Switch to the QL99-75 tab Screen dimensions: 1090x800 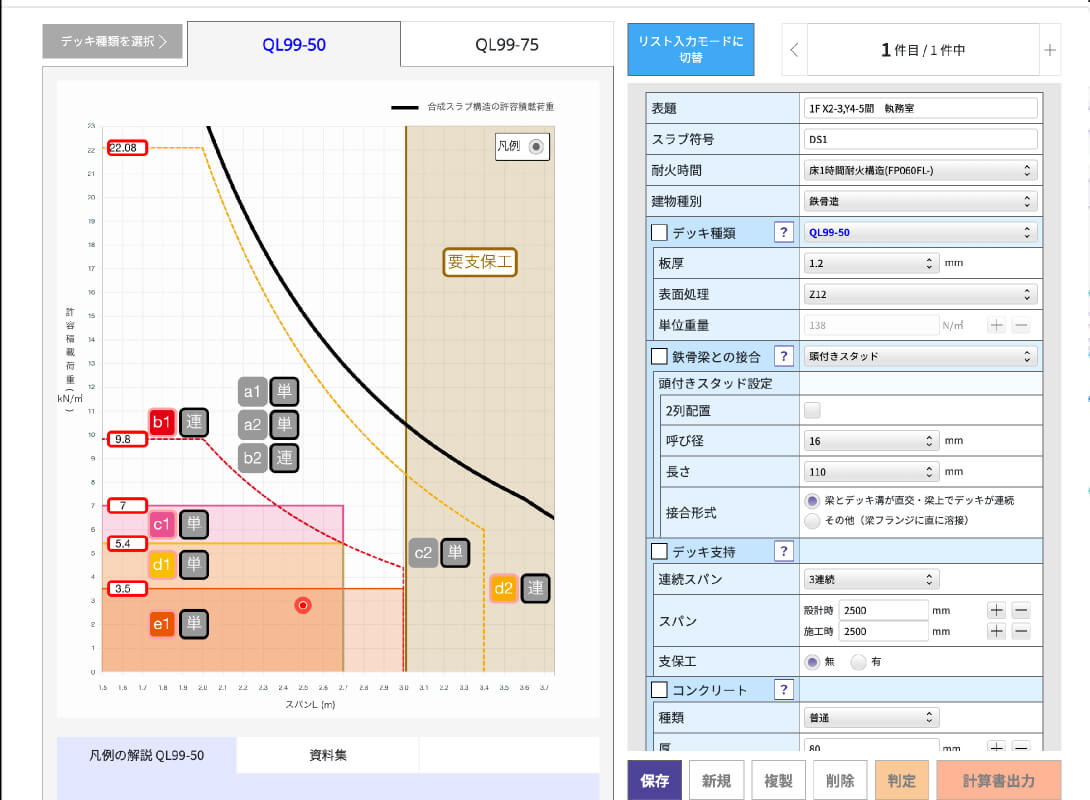507,45
